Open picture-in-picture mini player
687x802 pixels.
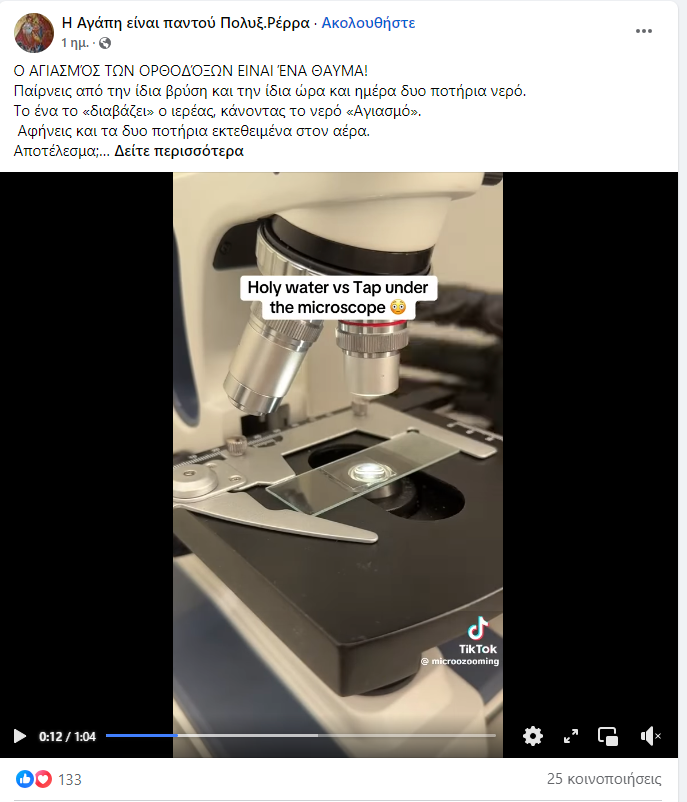pos(608,737)
